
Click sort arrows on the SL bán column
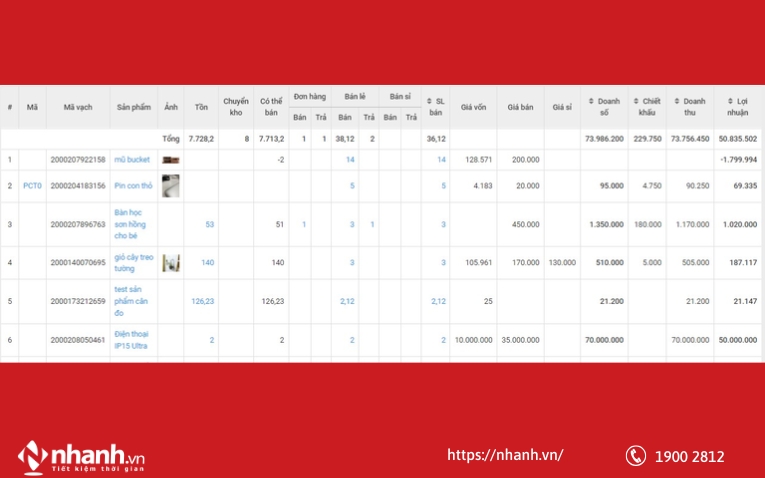[x=430, y=101]
